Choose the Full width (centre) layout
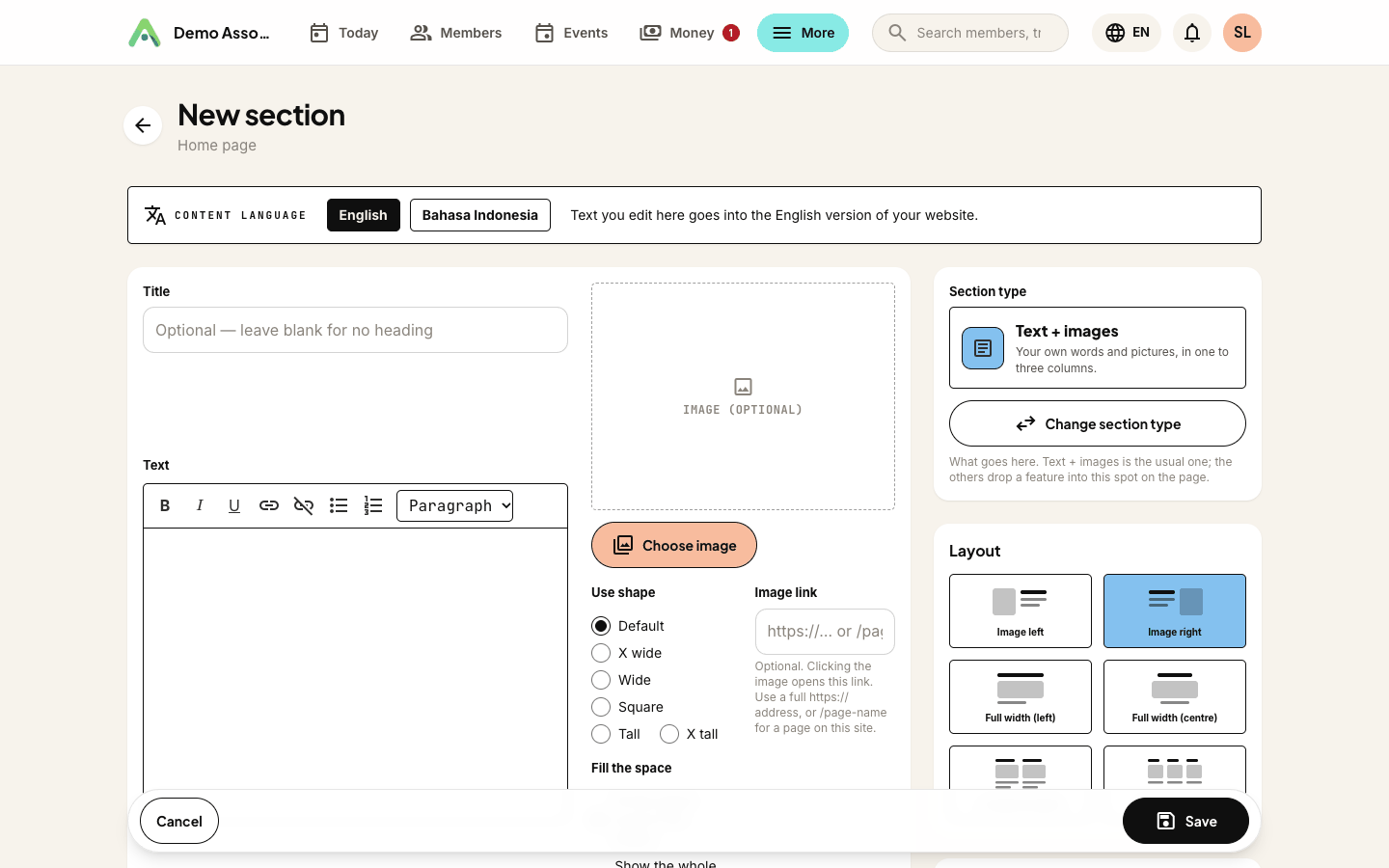This screenshot has width=1389, height=868. [1175, 696]
